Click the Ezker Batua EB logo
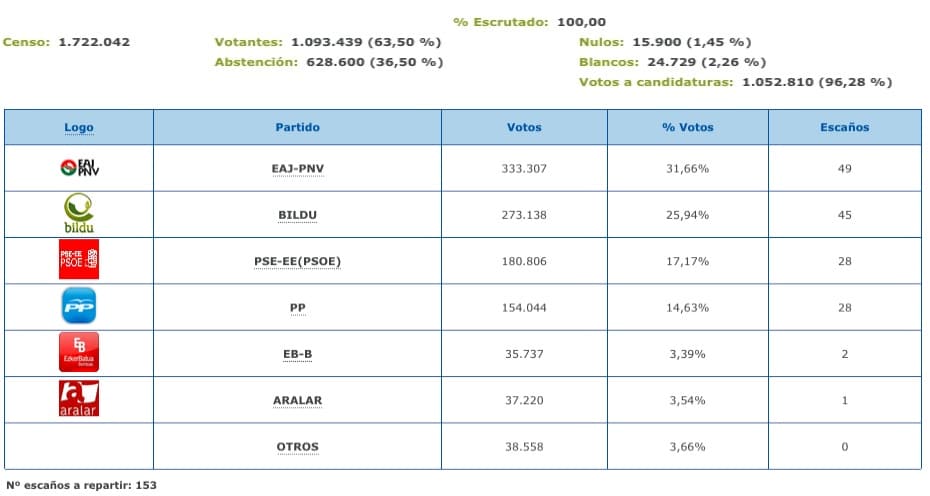Viewport: 930px width, 496px height. [79, 353]
